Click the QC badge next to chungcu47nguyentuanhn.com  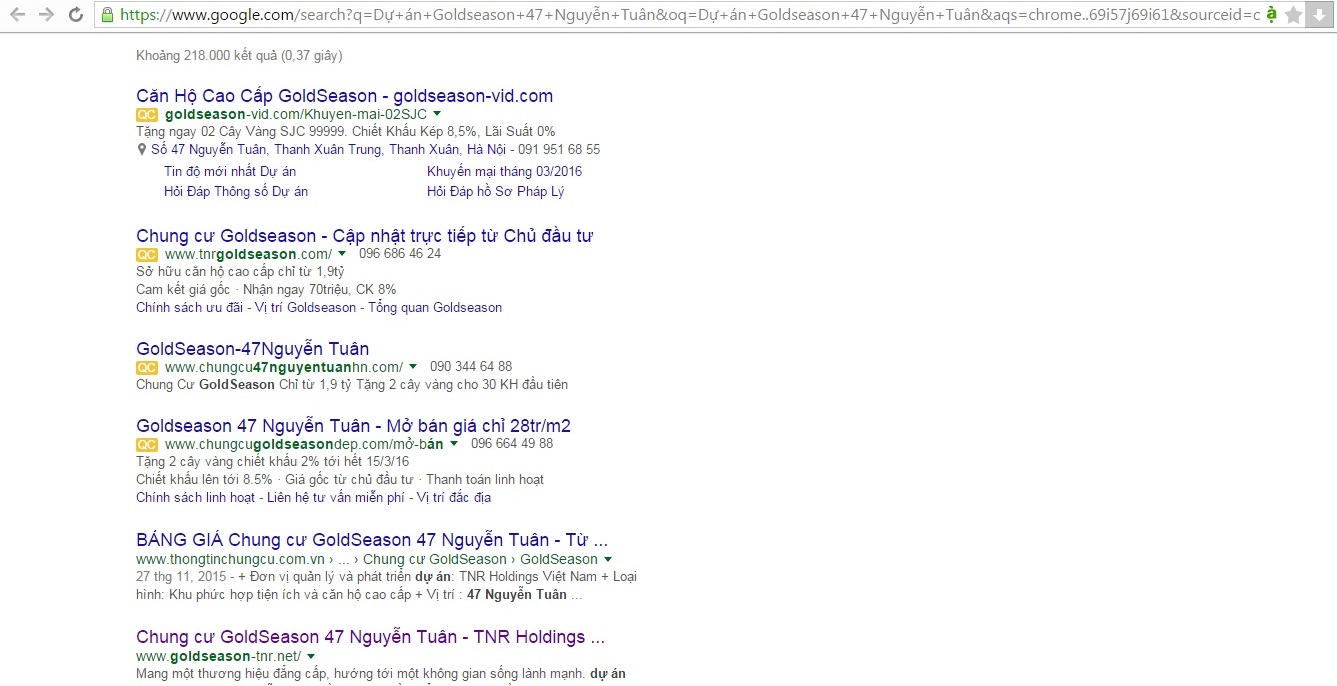(x=147, y=368)
